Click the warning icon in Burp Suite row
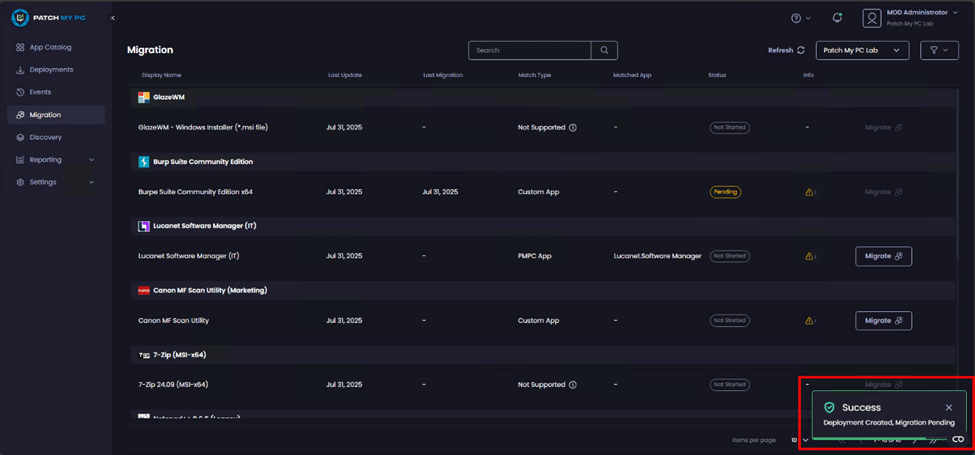The image size is (975, 455). pyautogui.click(x=810, y=192)
